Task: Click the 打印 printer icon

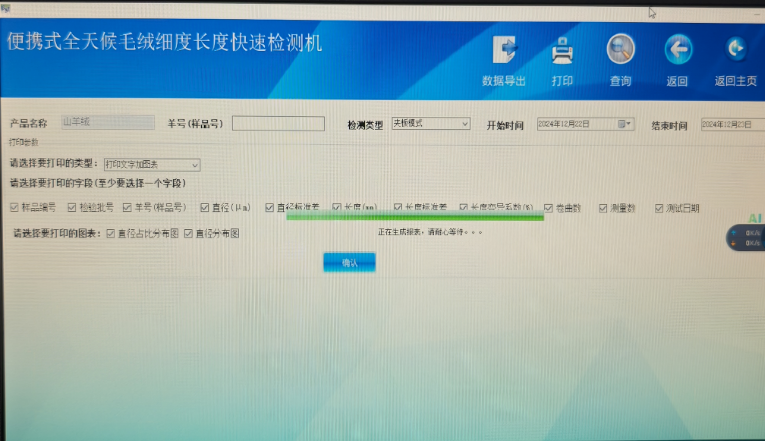Action: click(562, 50)
